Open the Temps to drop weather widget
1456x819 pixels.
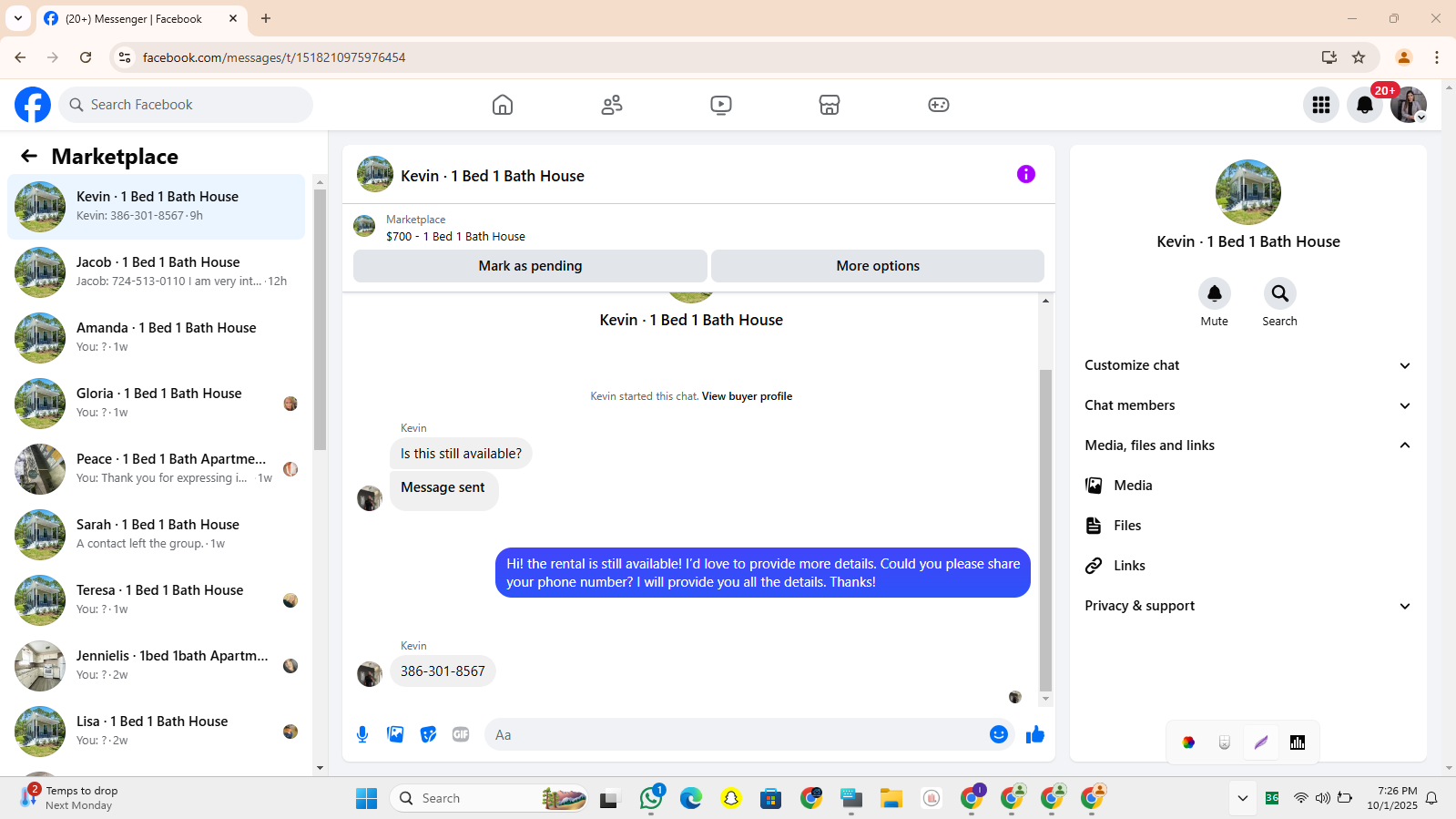click(69, 798)
